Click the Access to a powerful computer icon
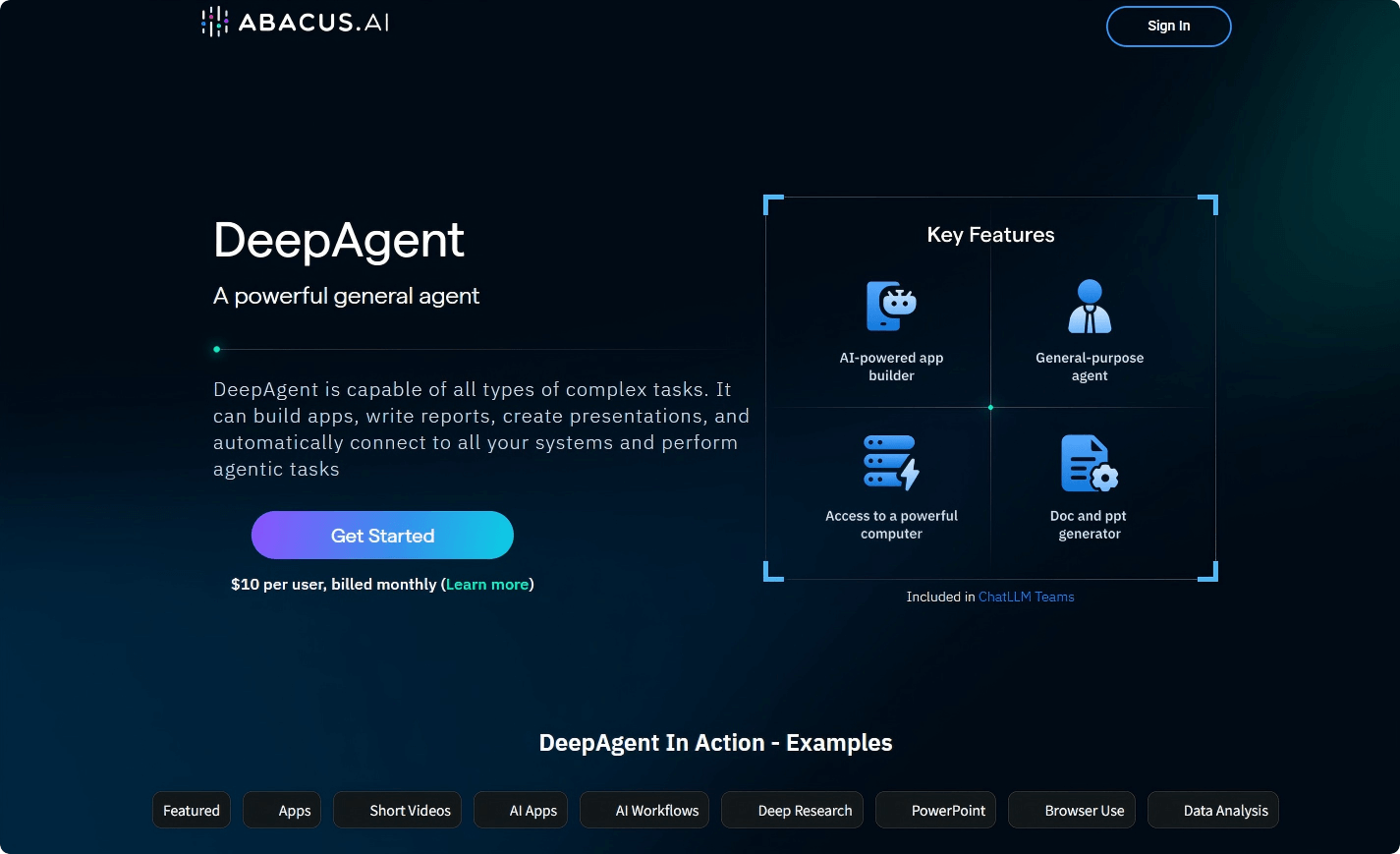 889,462
